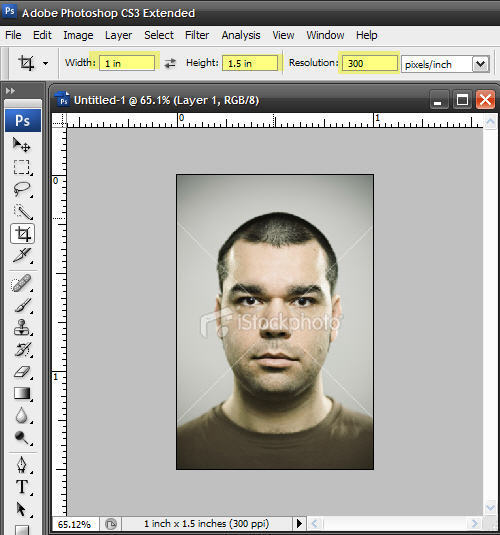This screenshot has width=500, height=535.
Task: Minimize the Untitled-1 document window
Action: click(439, 100)
